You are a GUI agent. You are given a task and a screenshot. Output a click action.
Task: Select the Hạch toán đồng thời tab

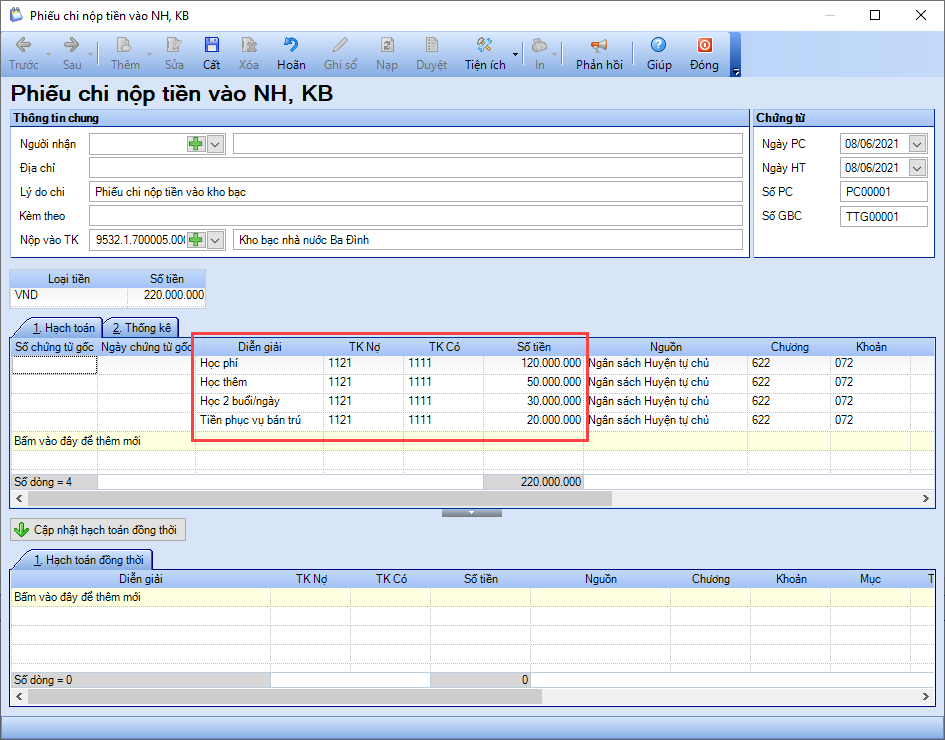[88, 560]
